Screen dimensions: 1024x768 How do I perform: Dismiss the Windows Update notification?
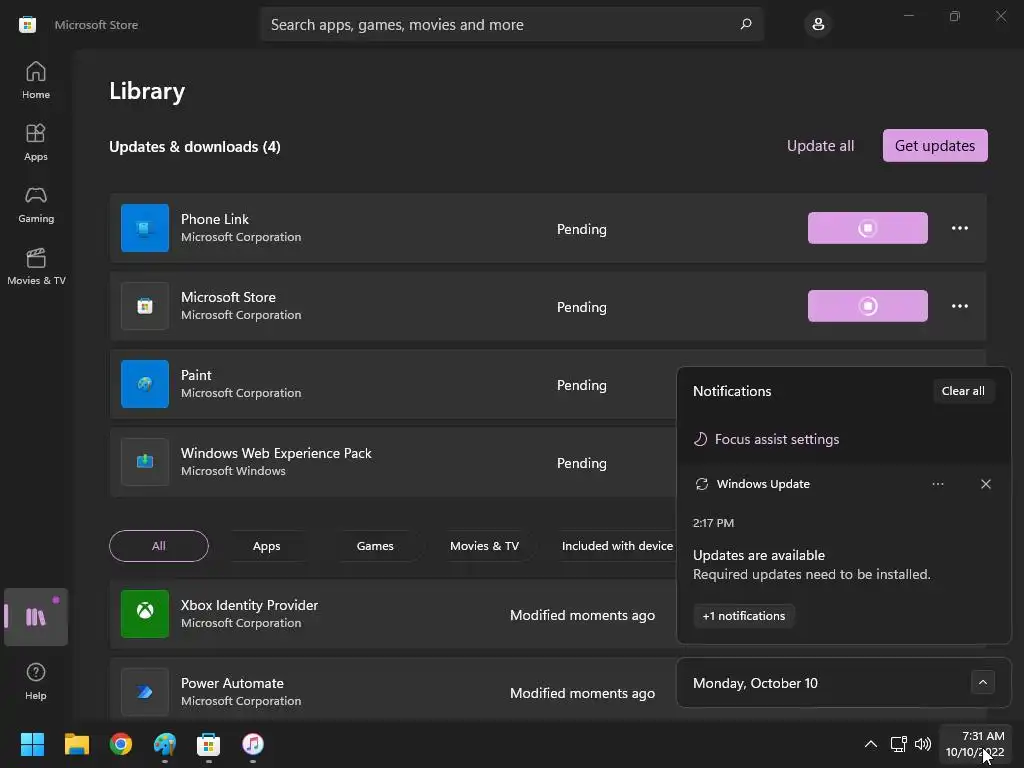985,484
